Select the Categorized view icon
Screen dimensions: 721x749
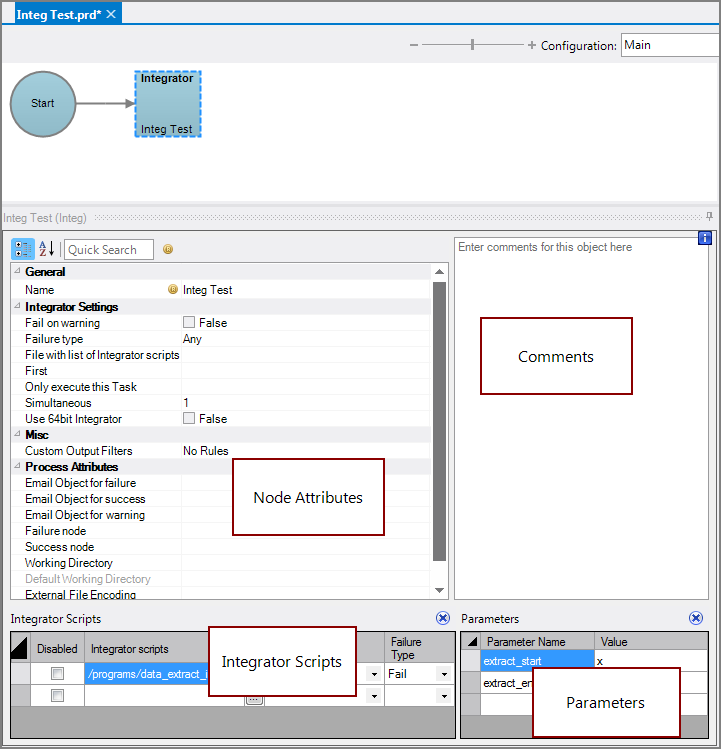(x=22, y=249)
